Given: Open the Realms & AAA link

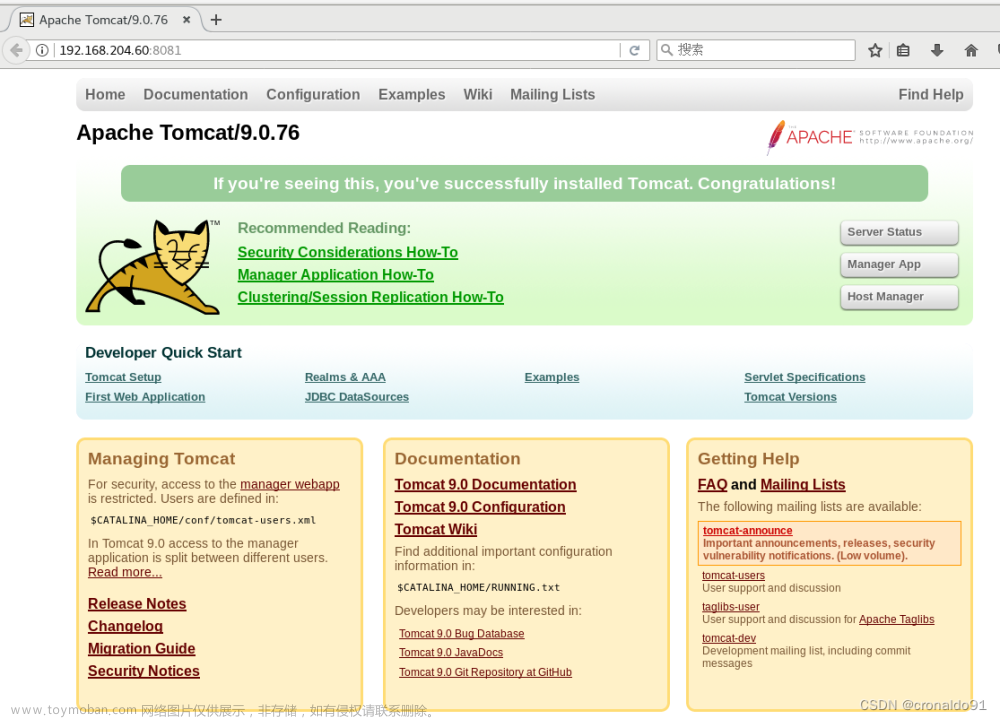Looking at the screenshot, I should coord(345,377).
